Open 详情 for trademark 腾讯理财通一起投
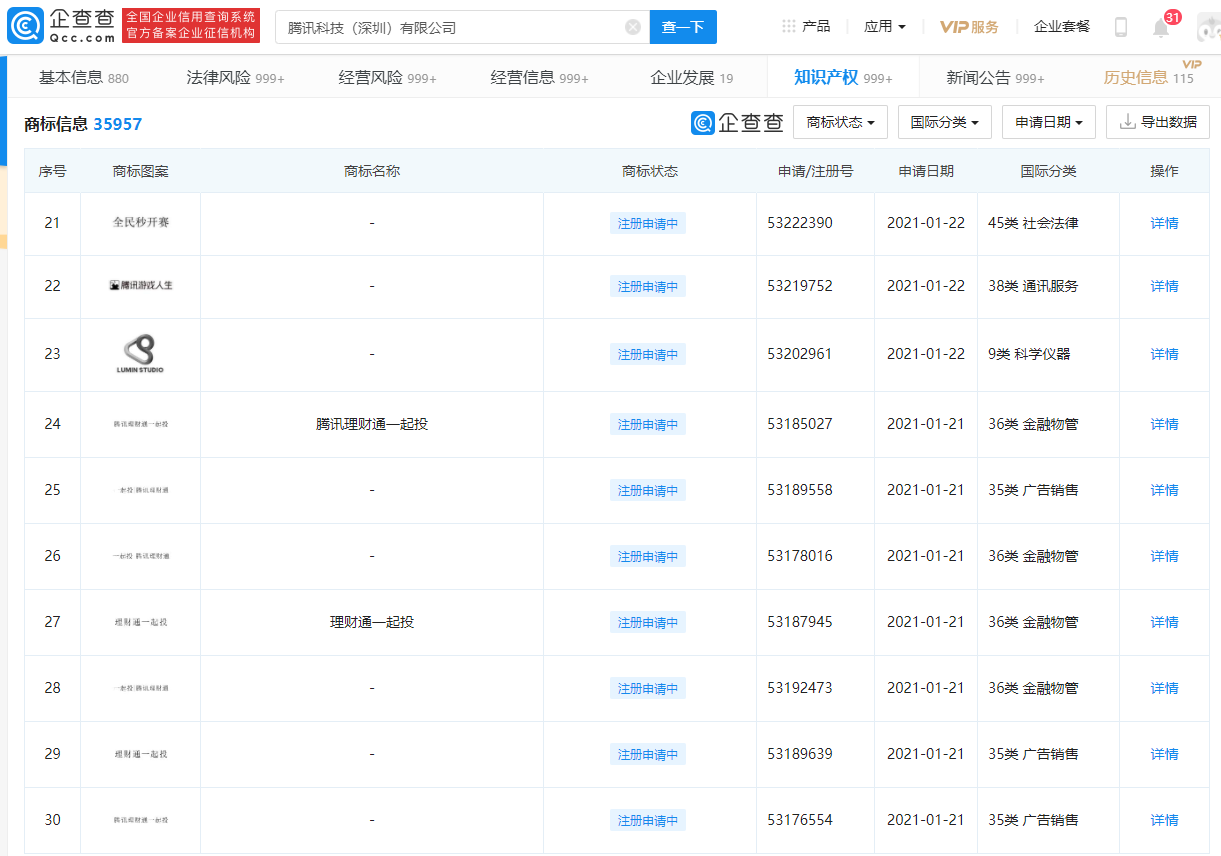The image size is (1221, 856). coord(1163,423)
